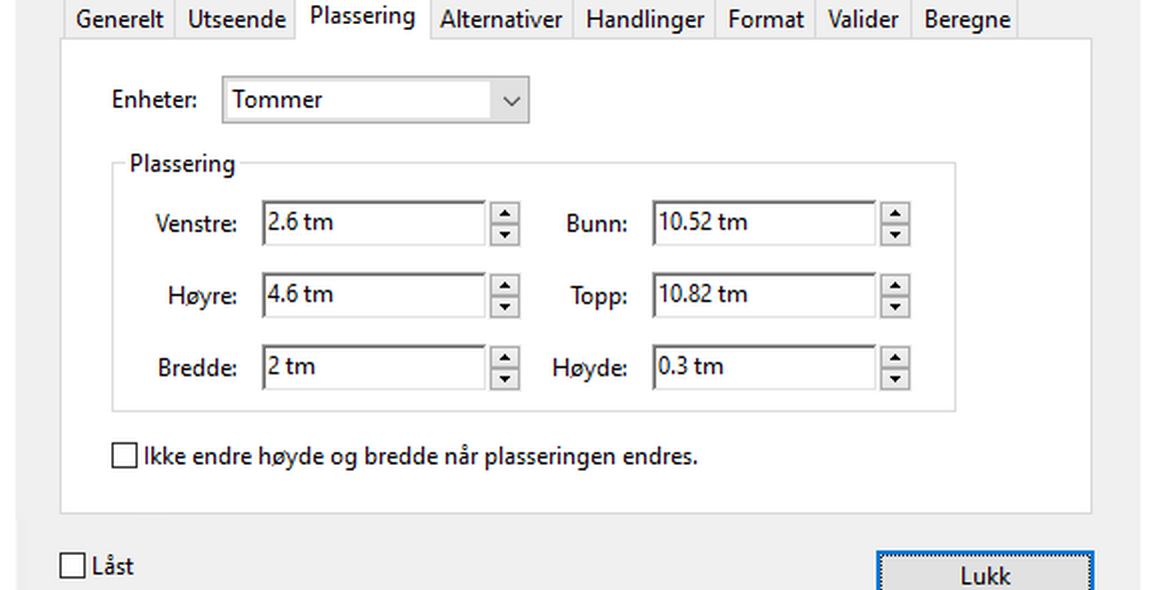Focus the Topp value field
Viewport: 1166px width, 590px height.
pyautogui.click(x=763, y=295)
